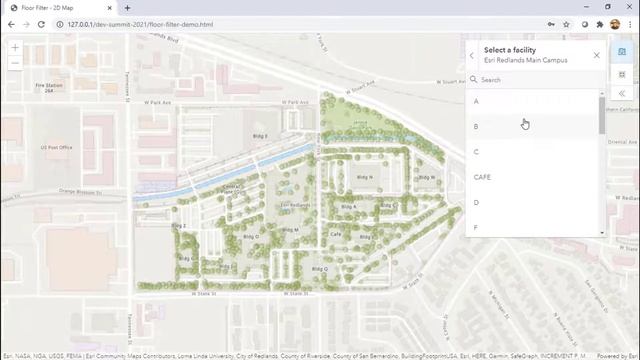
Task: Click the list's scroll-down arrow
Action: pyautogui.click(x=602, y=233)
